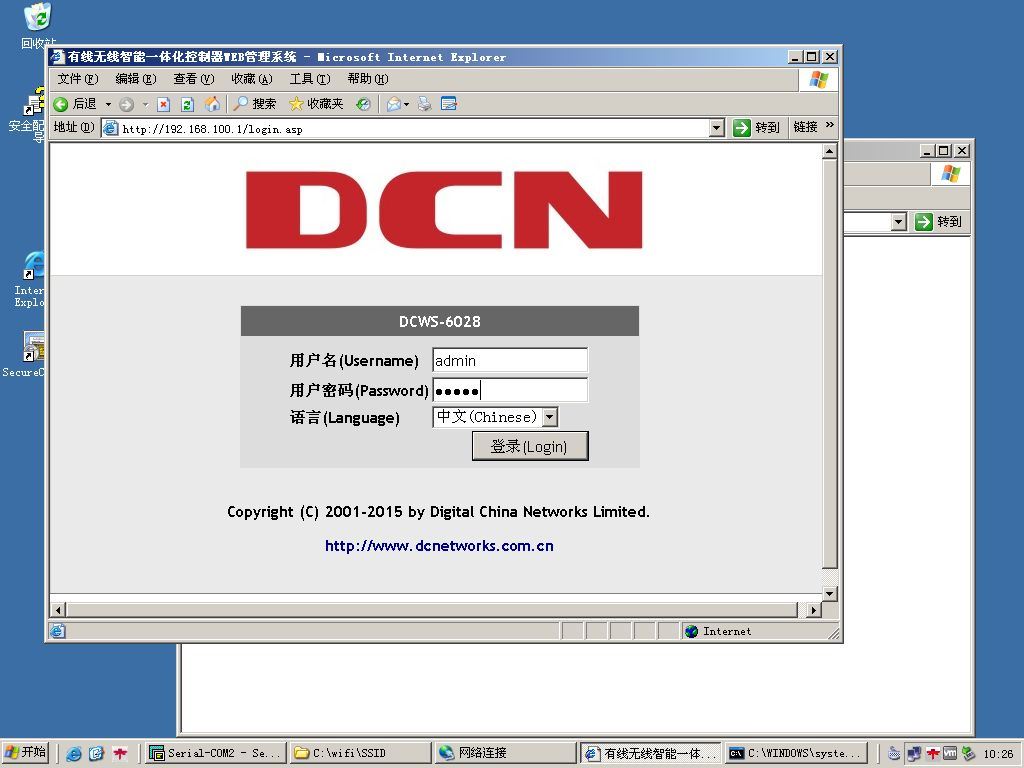The image size is (1024, 768).
Task: Click the IE icon in window title bar
Action: 57,57
